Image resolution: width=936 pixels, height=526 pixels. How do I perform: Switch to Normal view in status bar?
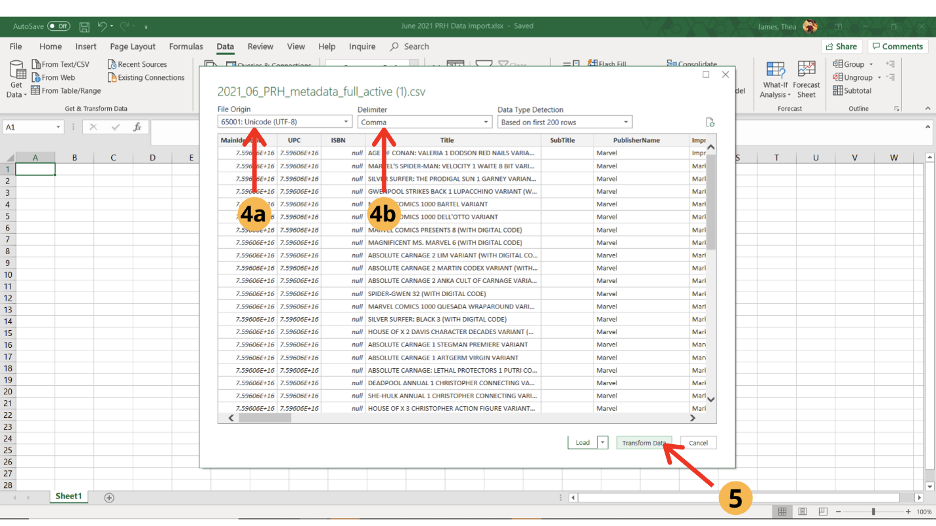[x=782, y=512]
